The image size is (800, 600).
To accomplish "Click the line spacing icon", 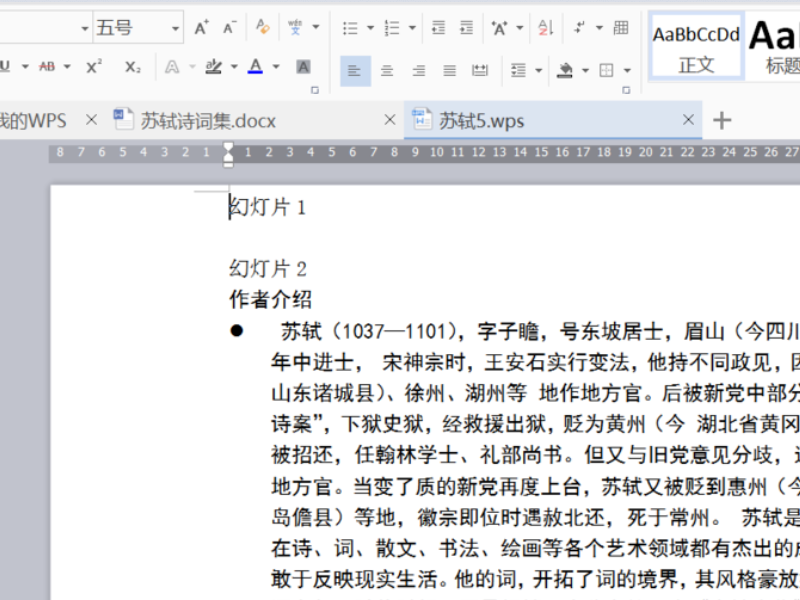I will tap(518, 70).
